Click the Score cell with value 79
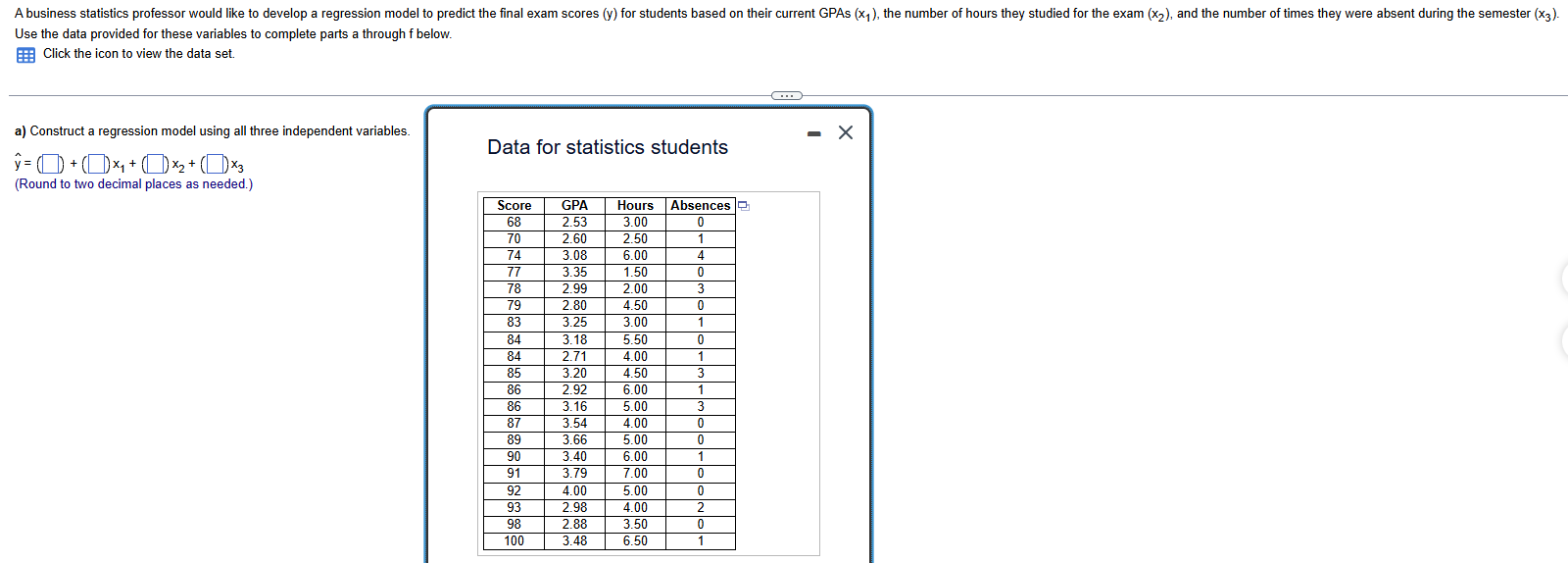 pyautogui.click(x=514, y=306)
